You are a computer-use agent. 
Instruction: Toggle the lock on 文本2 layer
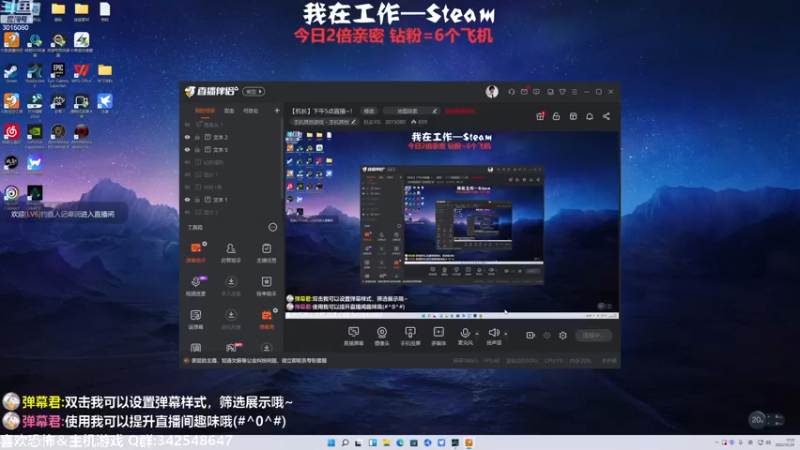pos(197,137)
